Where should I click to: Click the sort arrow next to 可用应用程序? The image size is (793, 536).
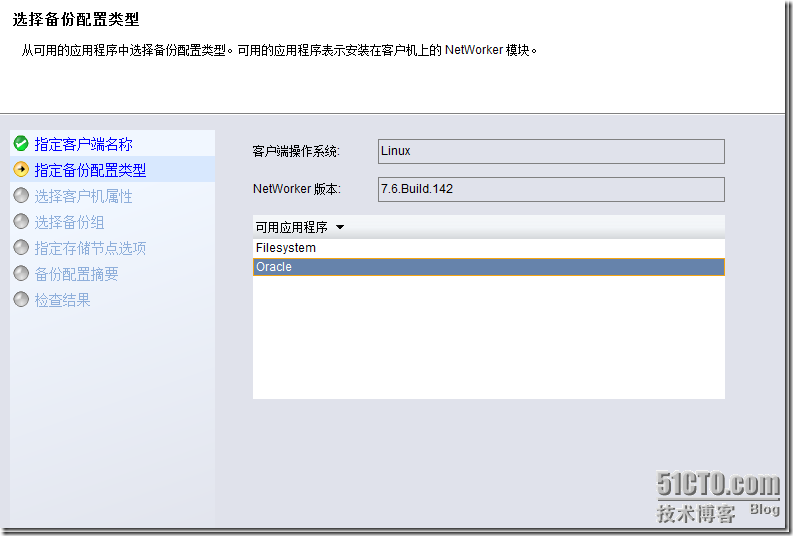pyautogui.click(x=340, y=228)
